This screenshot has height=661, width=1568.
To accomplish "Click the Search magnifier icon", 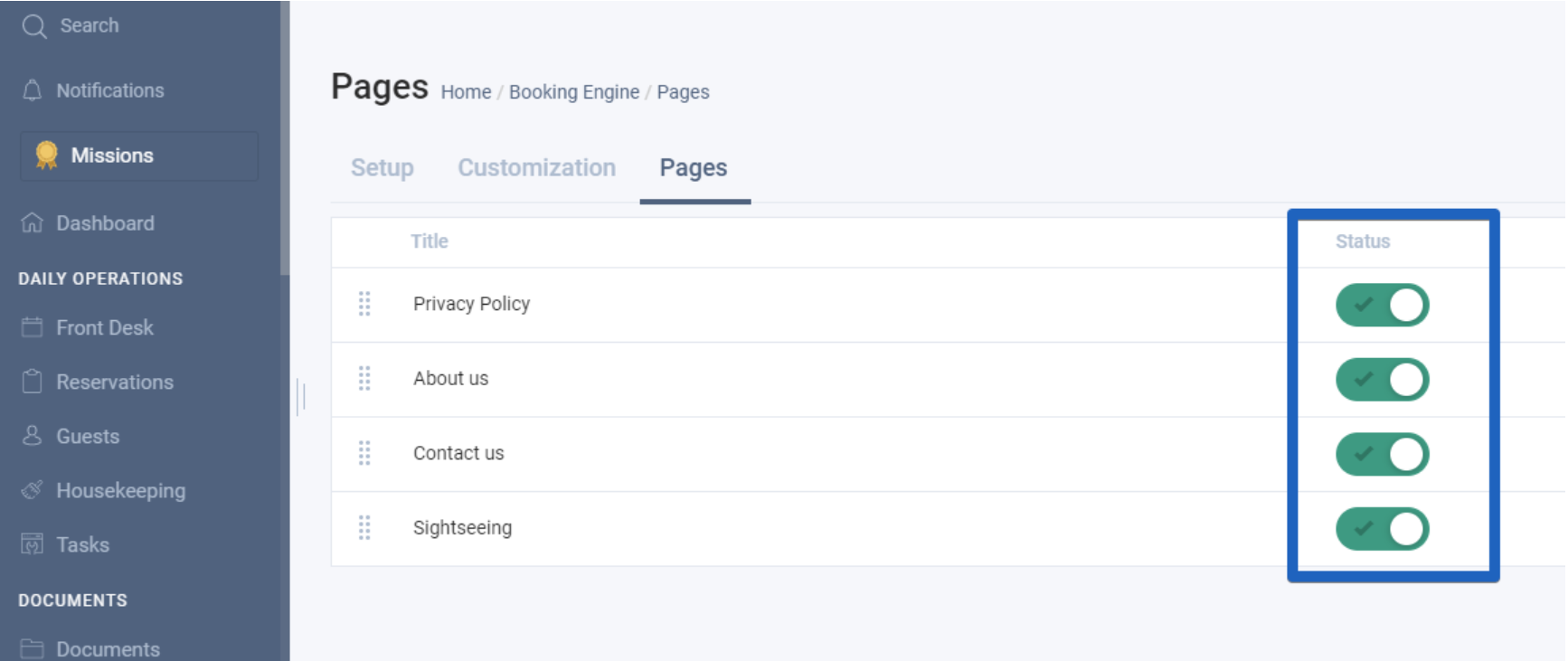I will click(34, 26).
